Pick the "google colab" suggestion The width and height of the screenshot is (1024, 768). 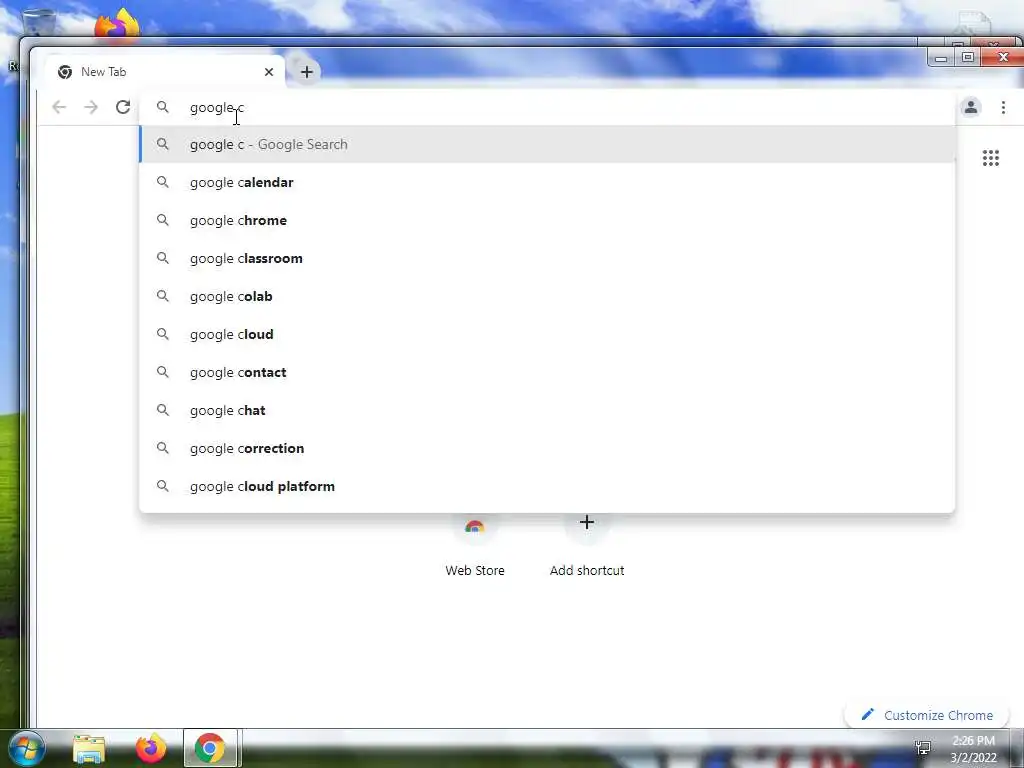pyautogui.click(x=547, y=296)
